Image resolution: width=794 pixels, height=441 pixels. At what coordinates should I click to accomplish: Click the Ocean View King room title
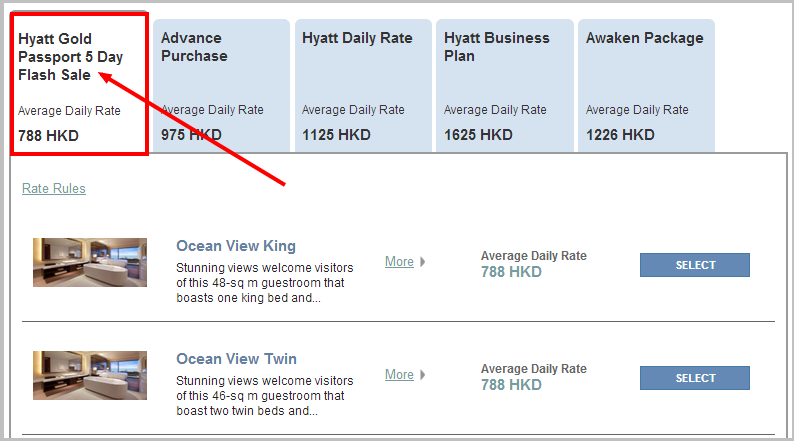tap(236, 246)
